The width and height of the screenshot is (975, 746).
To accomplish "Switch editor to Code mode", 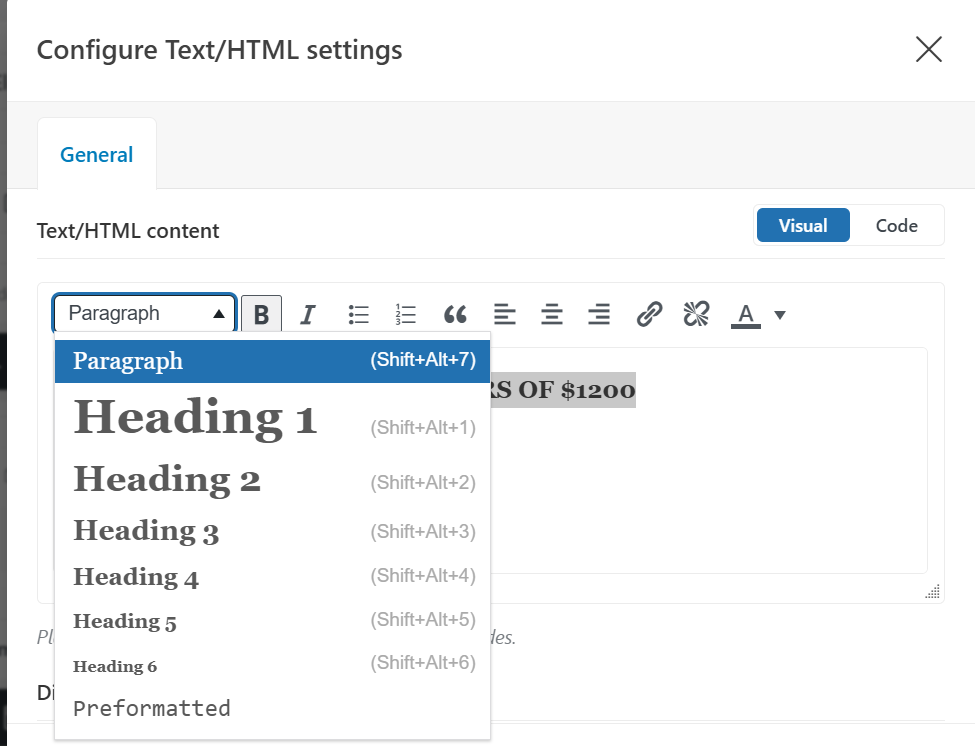I will (x=897, y=225).
